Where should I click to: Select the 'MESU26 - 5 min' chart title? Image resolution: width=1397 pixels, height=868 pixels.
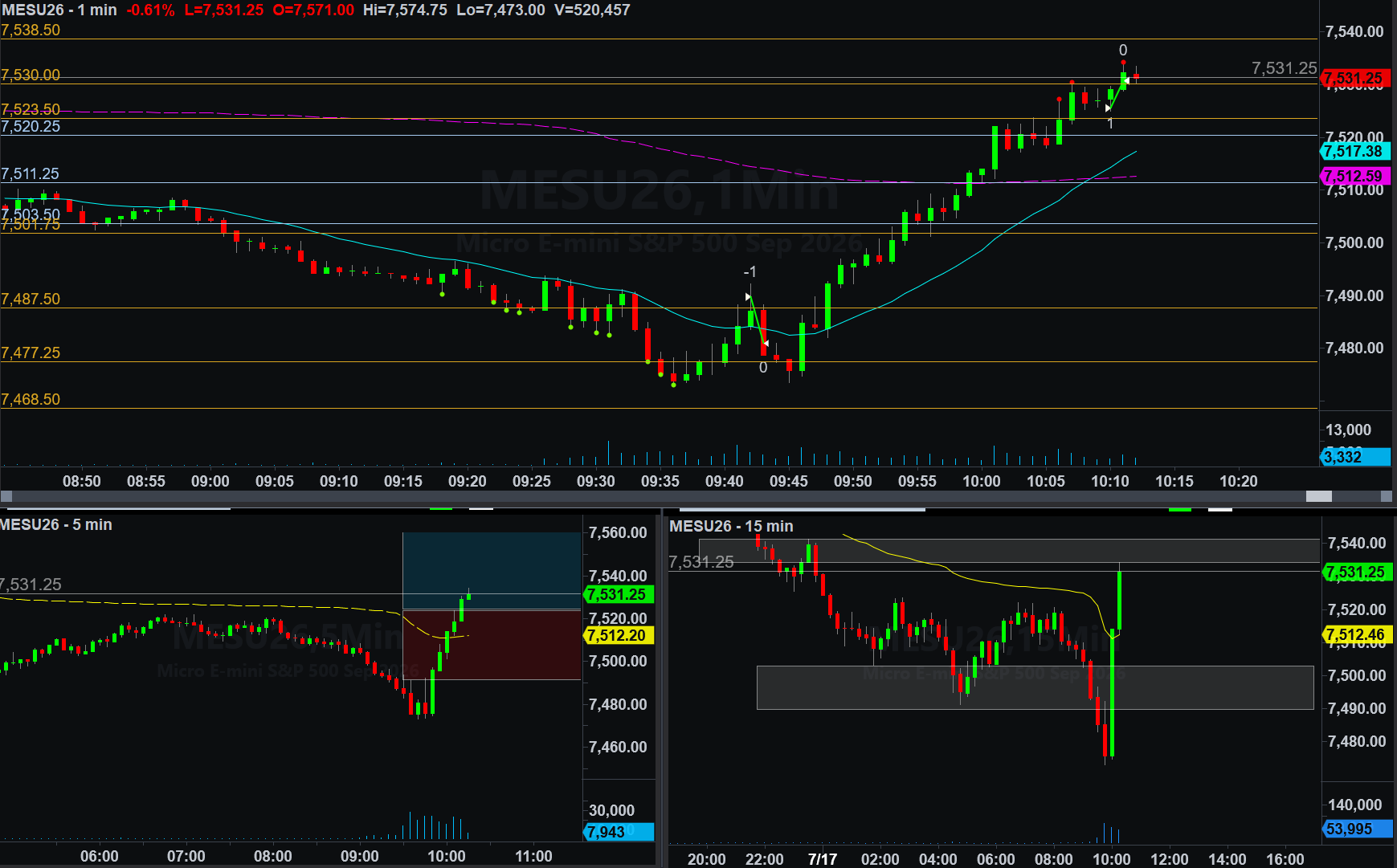click(x=56, y=524)
